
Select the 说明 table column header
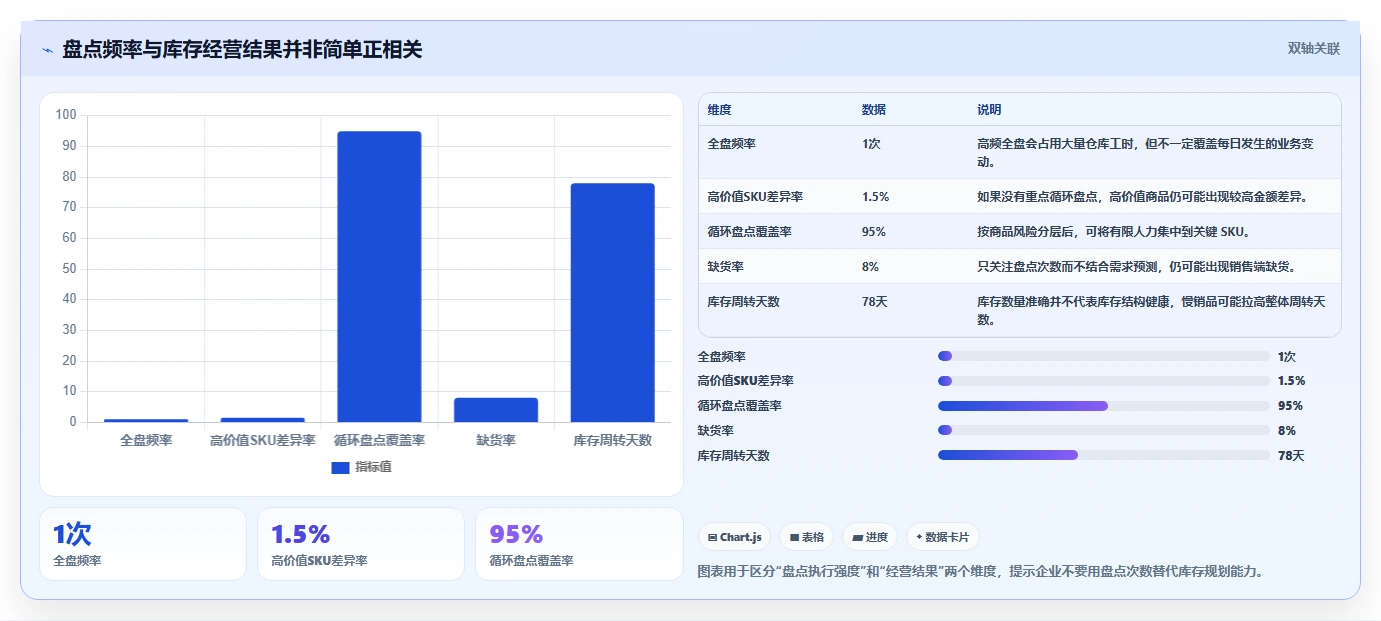[989, 110]
